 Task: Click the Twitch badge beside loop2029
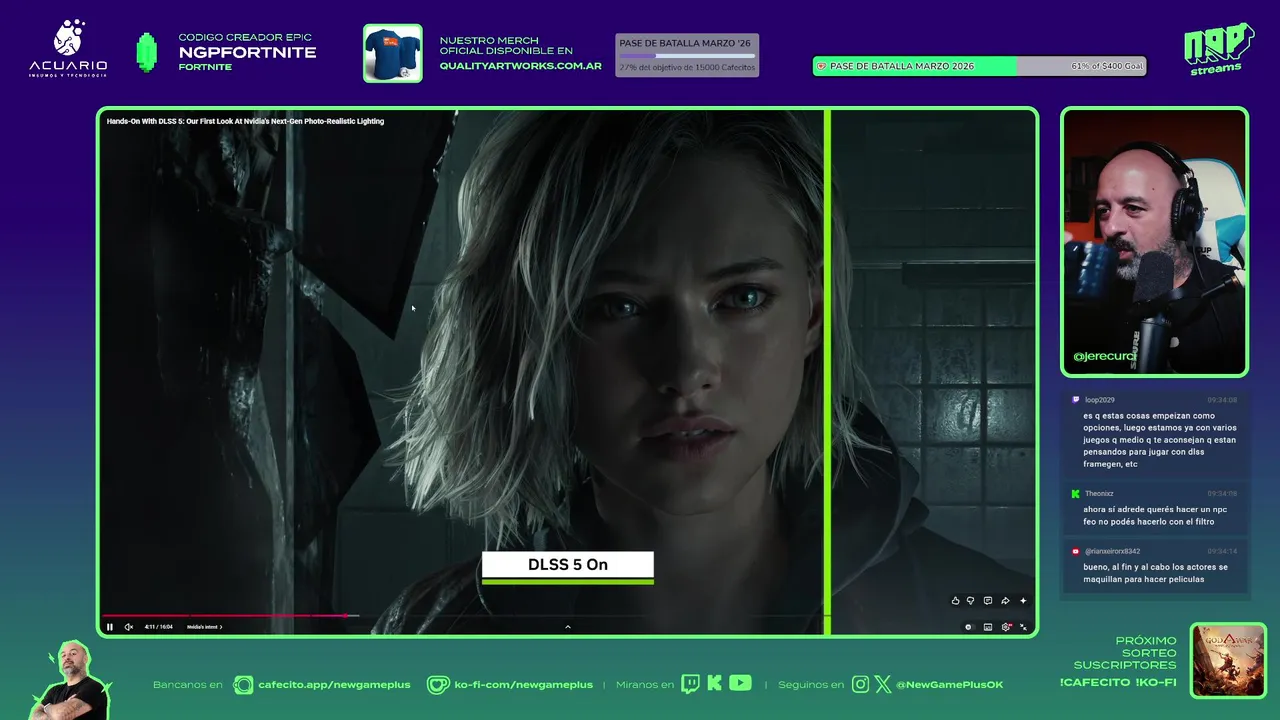pyautogui.click(x=1076, y=400)
